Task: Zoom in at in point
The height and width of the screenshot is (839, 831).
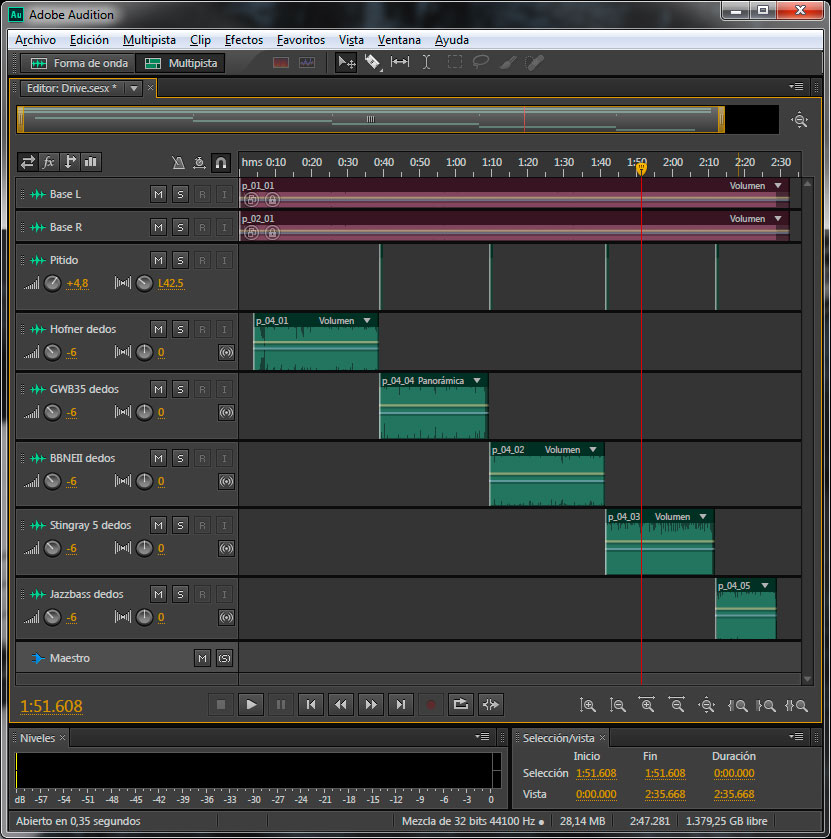Action: (737, 705)
